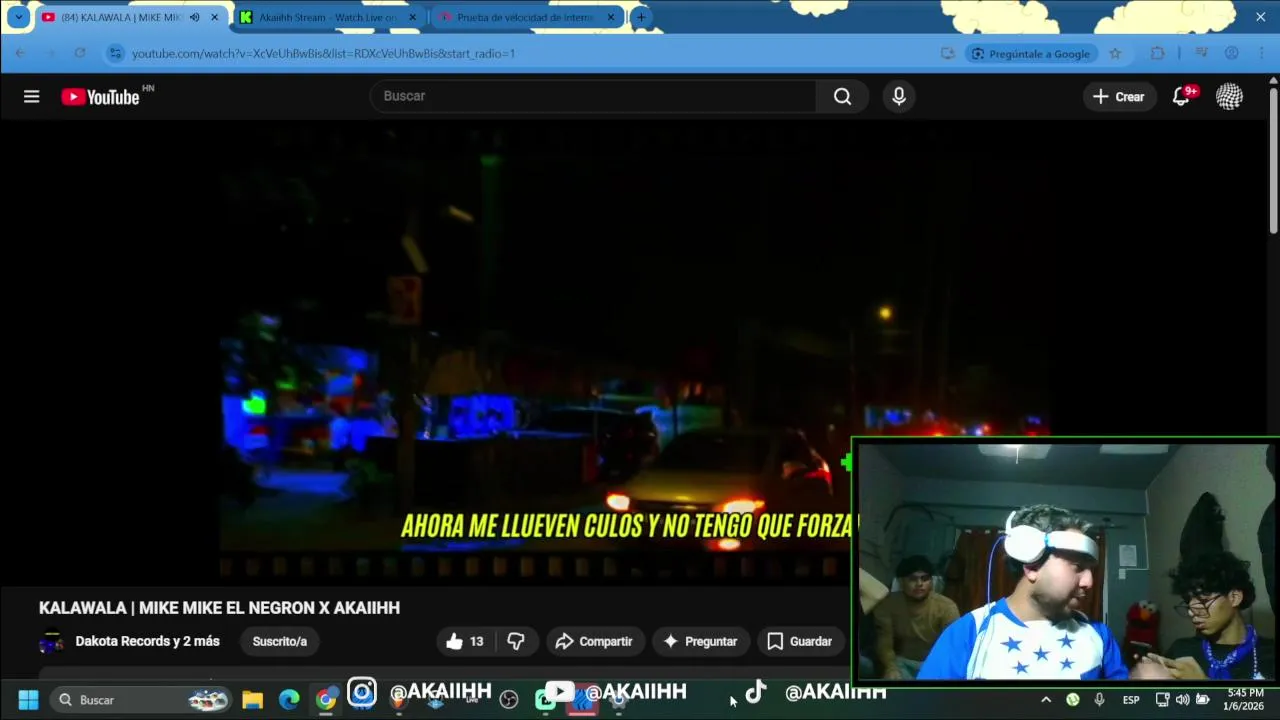
Task: Start voice search with microphone icon
Action: (x=899, y=96)
